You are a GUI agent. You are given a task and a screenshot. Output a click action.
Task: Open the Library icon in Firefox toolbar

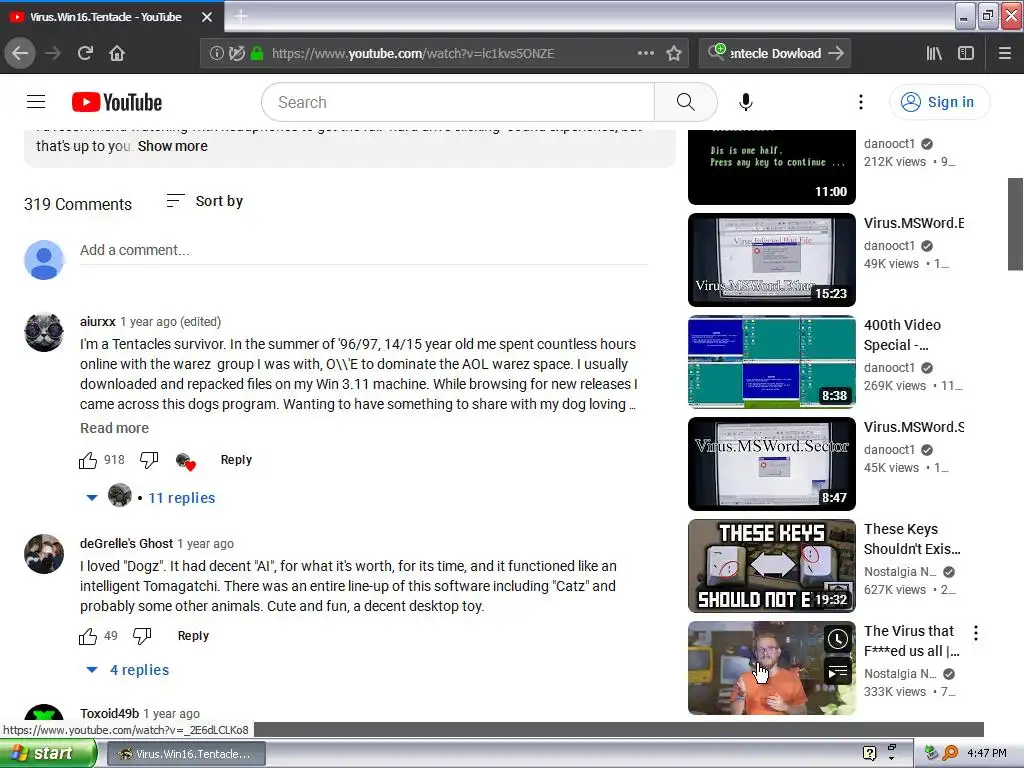934,54
